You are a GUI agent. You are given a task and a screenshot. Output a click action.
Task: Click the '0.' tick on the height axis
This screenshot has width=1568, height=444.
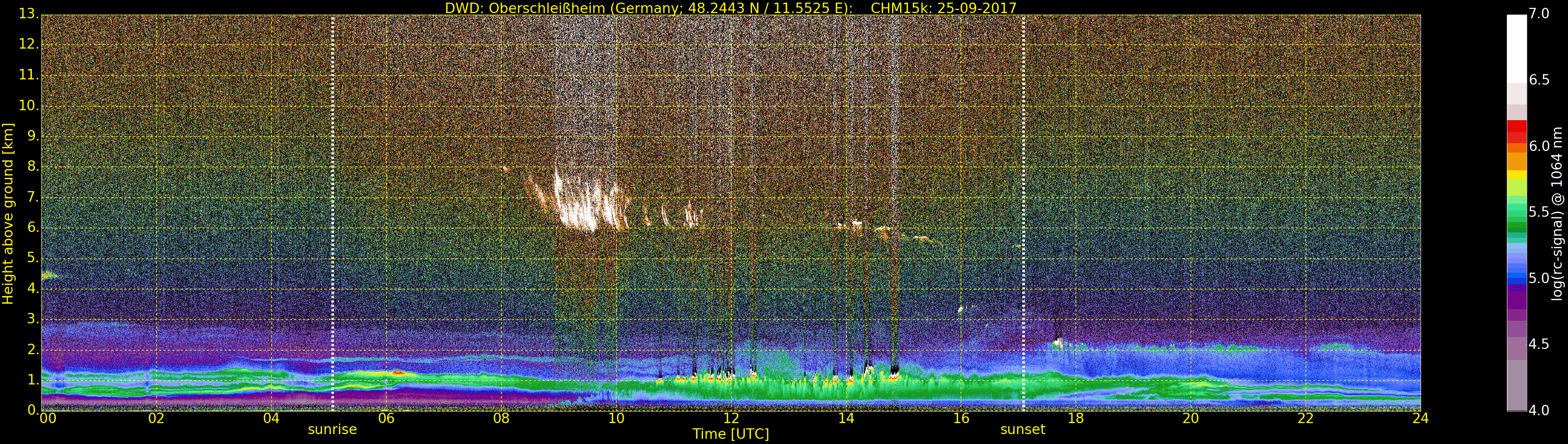click(33, 410)
